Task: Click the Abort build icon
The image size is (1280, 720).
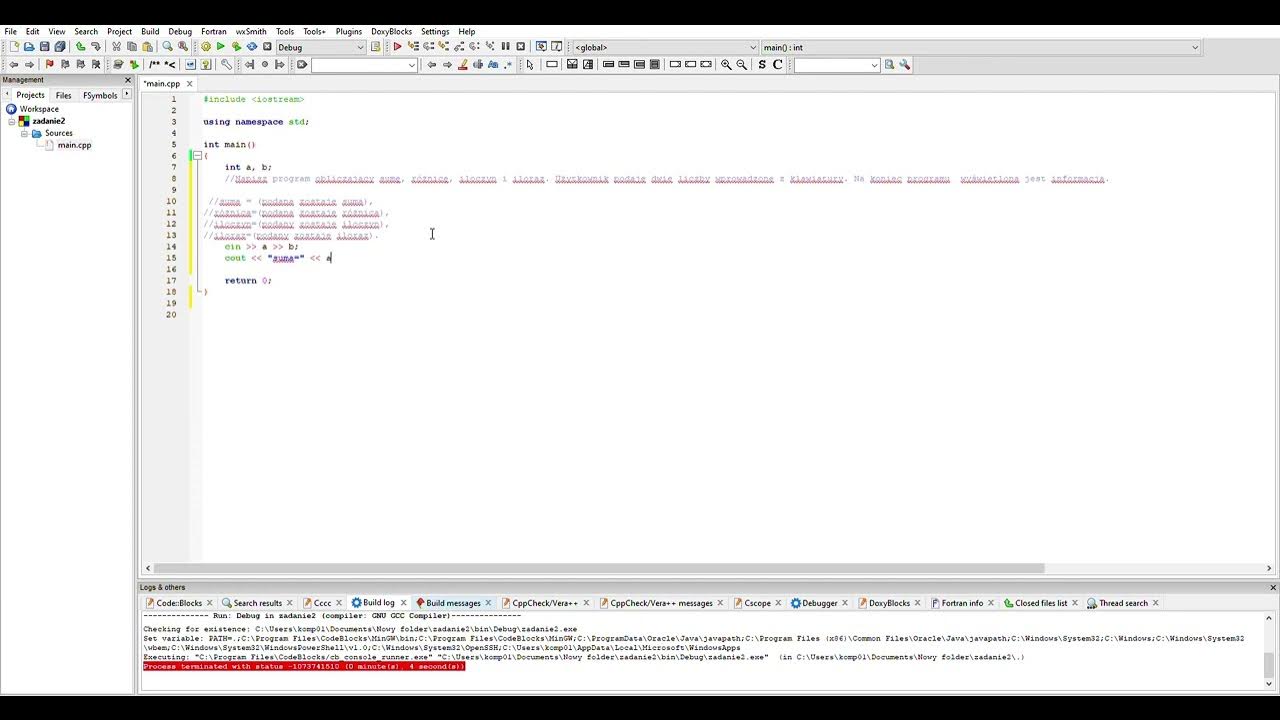Action: pos(267,47)
